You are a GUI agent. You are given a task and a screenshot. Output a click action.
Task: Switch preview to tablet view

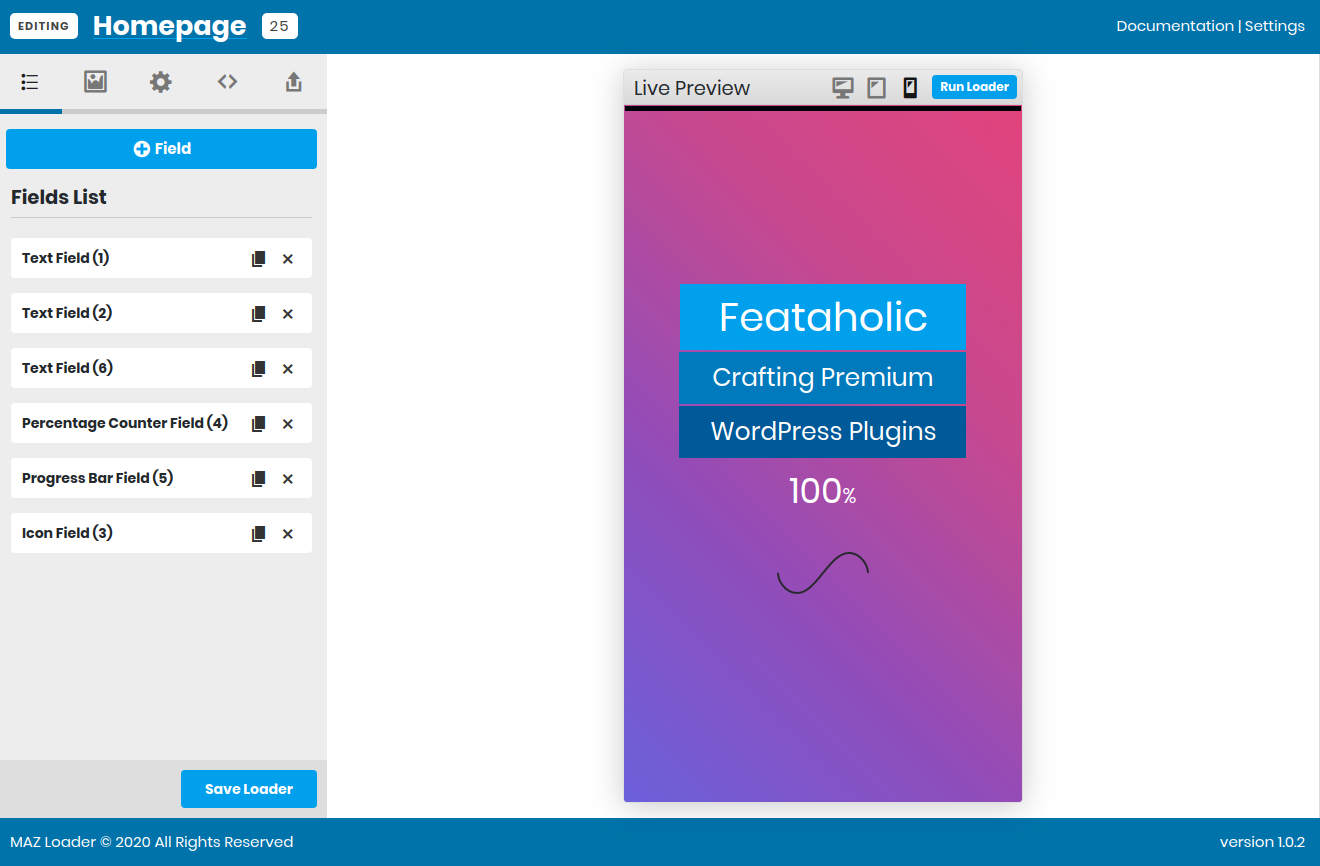click(876, 88)
